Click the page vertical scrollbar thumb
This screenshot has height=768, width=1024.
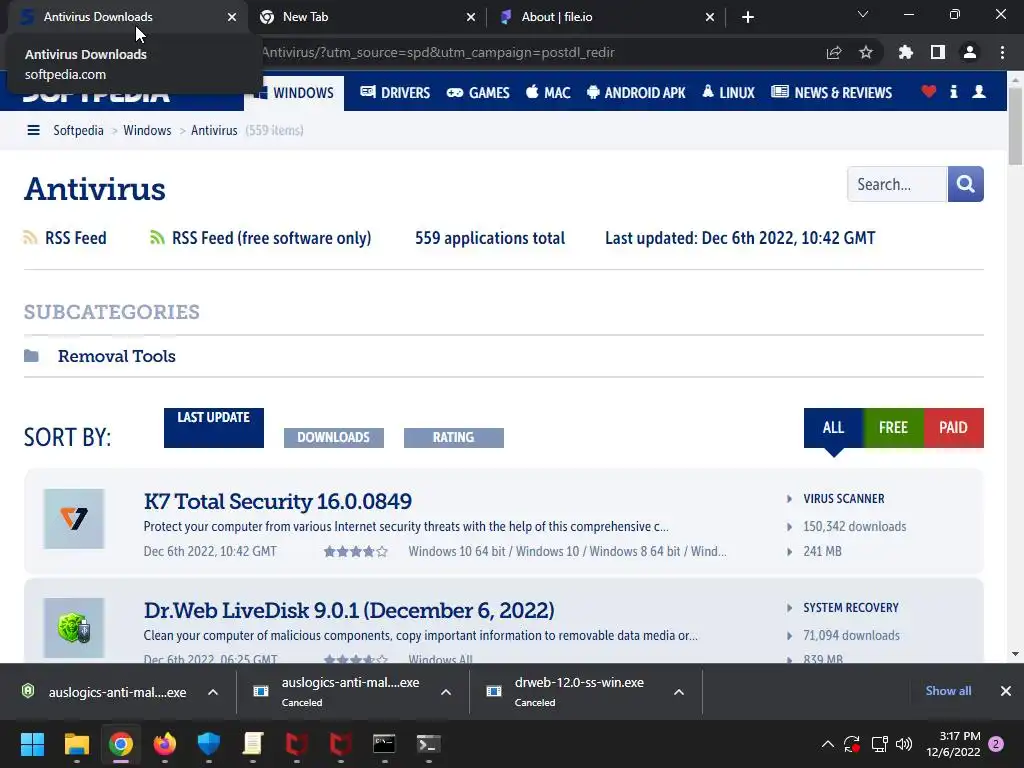click(1015, 124)
